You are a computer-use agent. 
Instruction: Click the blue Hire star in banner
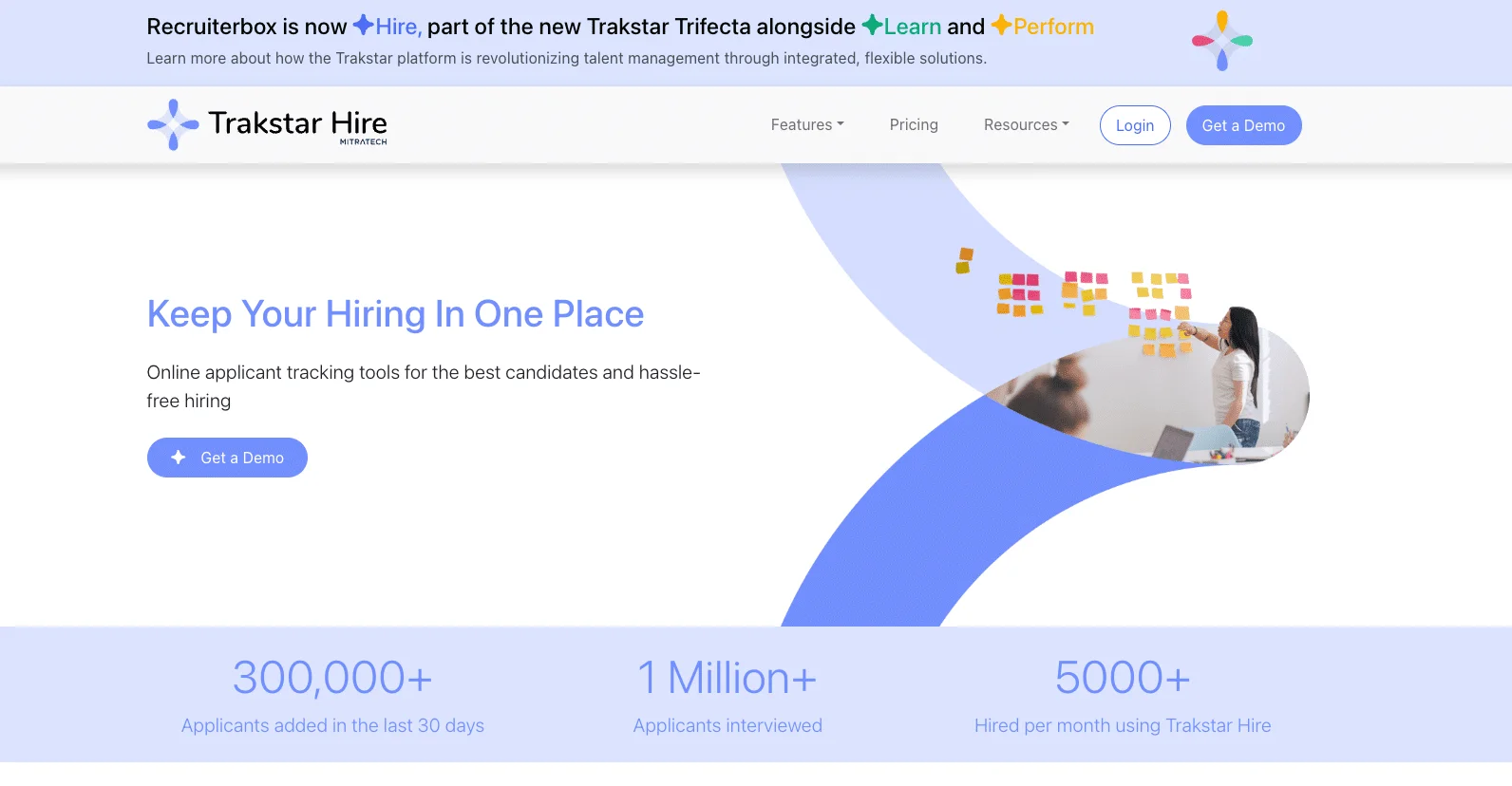[x=363, y=25]
